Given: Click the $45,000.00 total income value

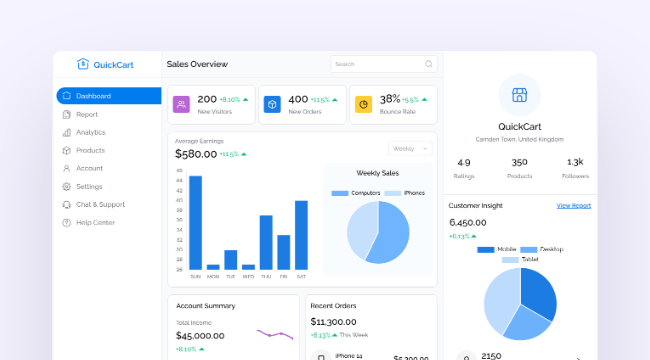Looking at the screenshot, I should [x=200, y=336].
